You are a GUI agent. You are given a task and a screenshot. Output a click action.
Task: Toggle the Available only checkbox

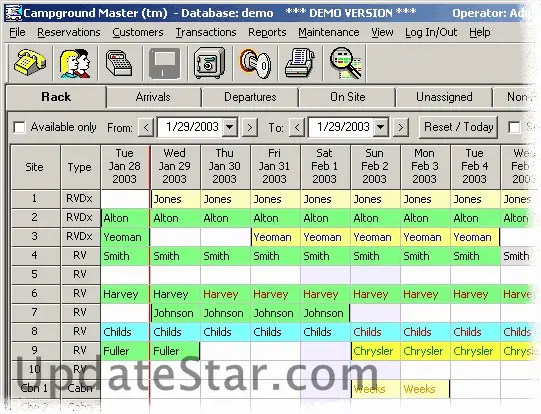(19, 127)
